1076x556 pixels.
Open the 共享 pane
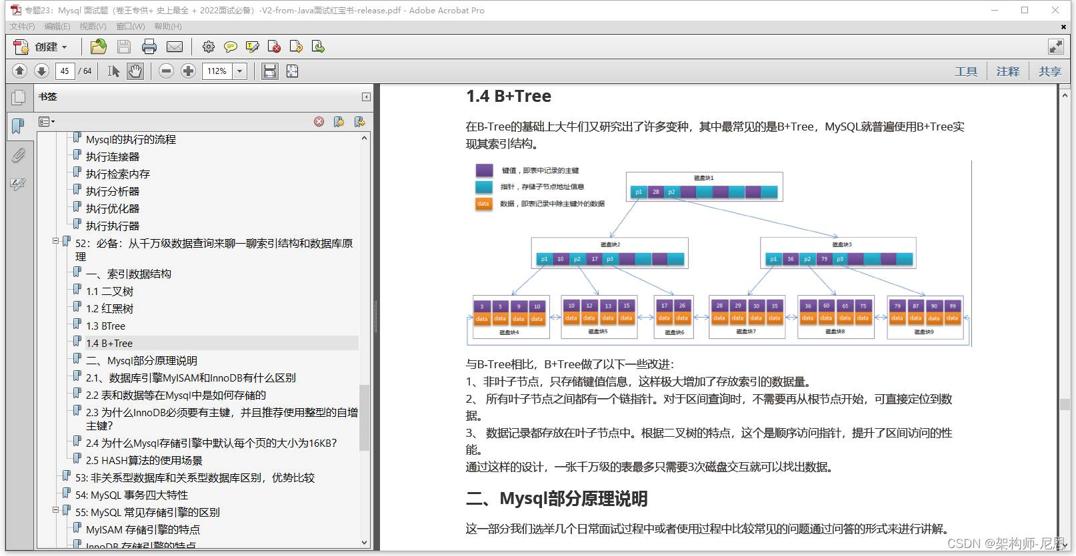tap(1049, 71)
